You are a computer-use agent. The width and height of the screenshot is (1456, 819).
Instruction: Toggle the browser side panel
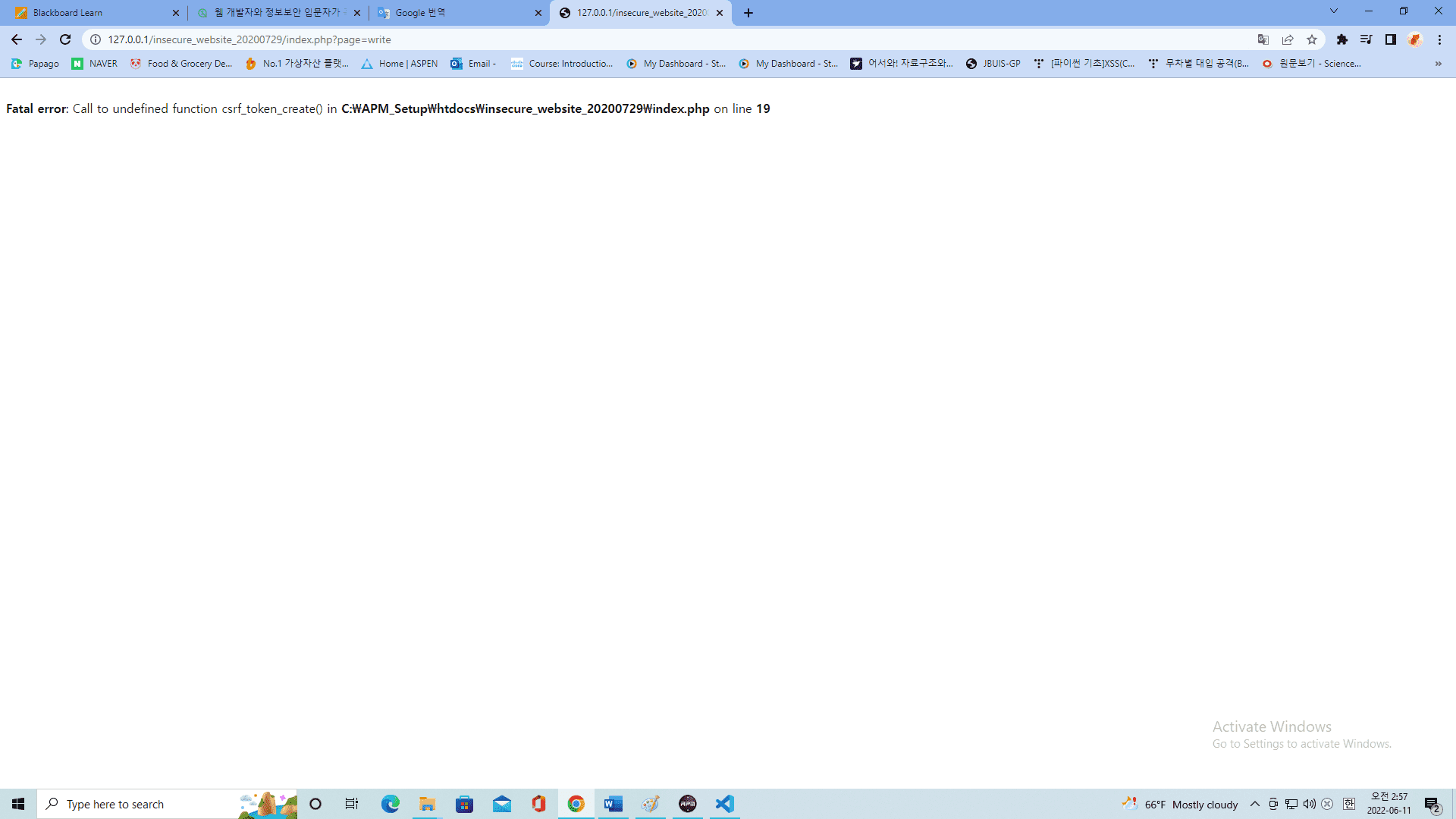pos(1390,39)
